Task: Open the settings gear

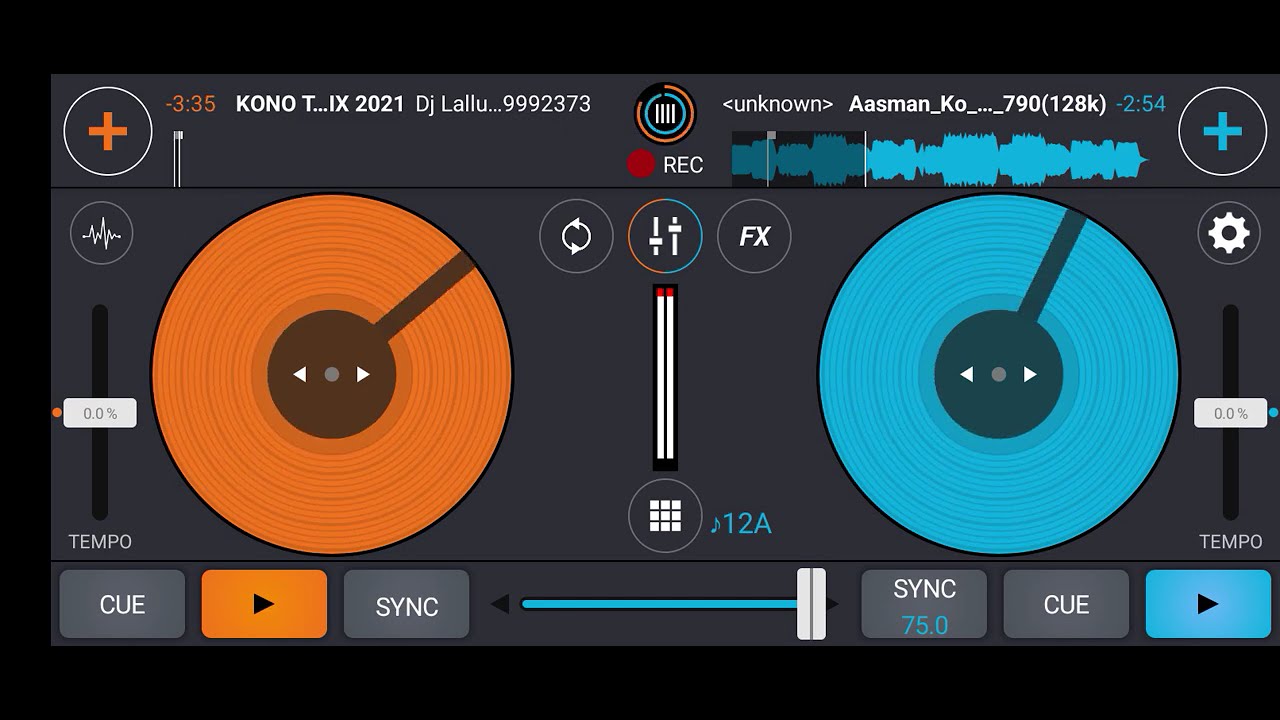Action: pyautogui.click(x=1229, y=234)
